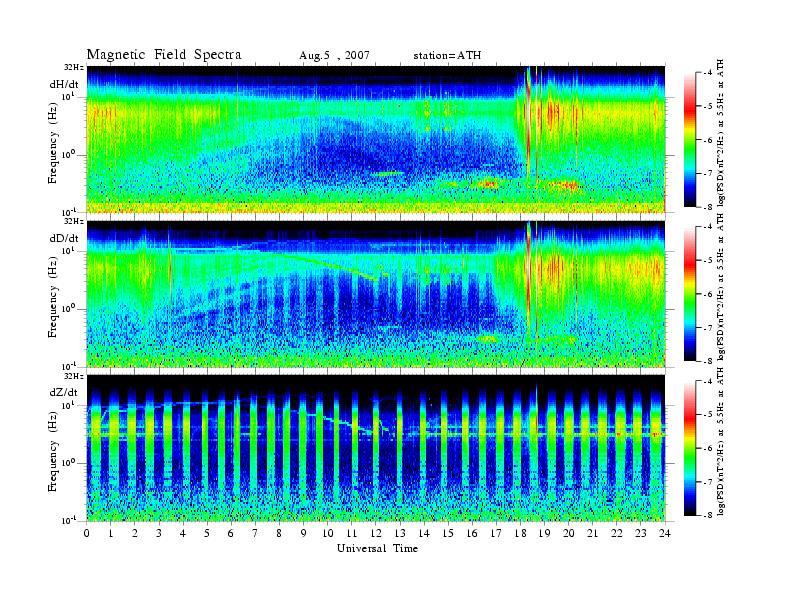Click '32Hz' label of dZ/dt panel
The height and width of the screenshot is (612, 792).
click(x=74, y=376)
